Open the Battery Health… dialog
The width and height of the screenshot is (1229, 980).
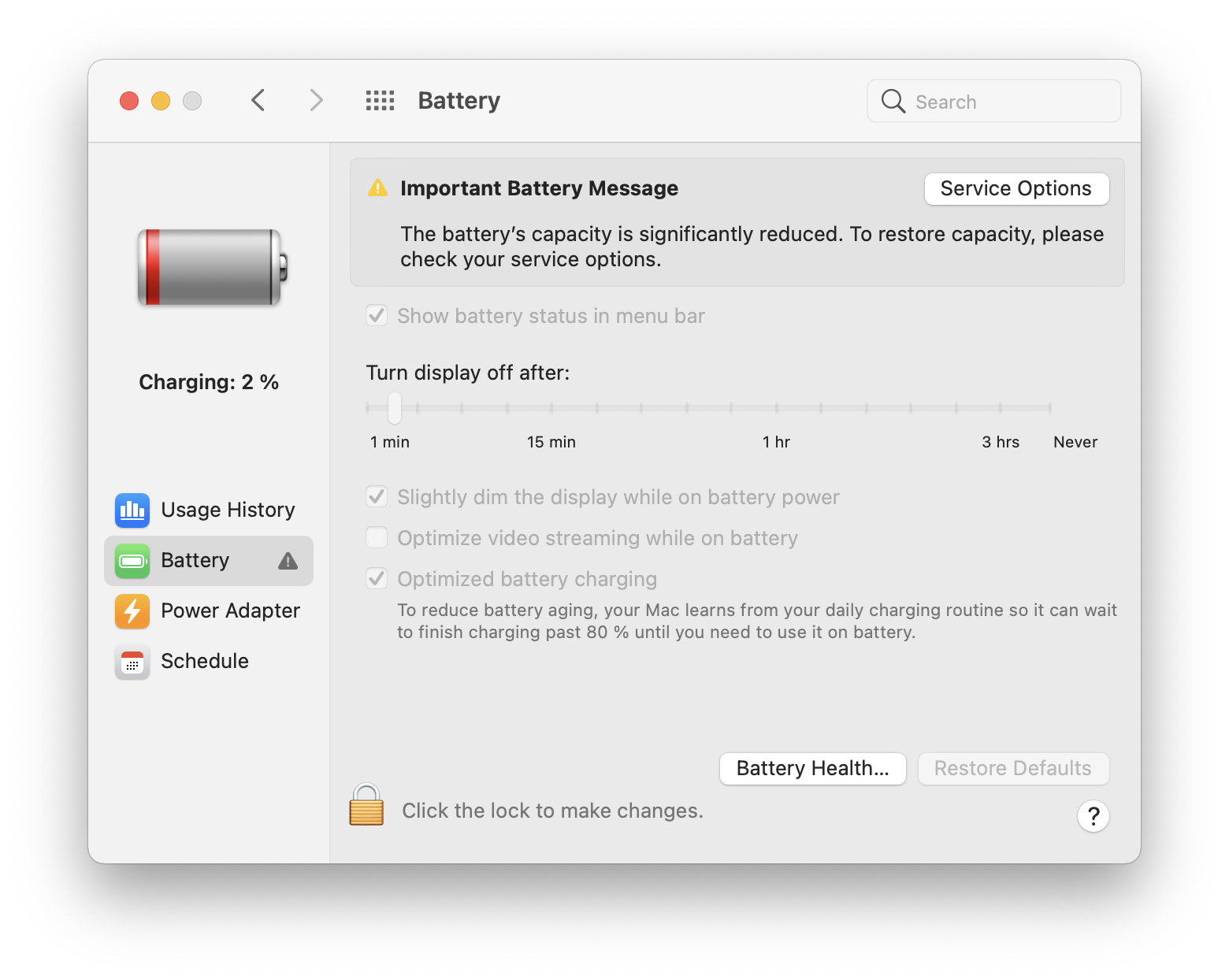pyautogui.click(x=813, y=769)
